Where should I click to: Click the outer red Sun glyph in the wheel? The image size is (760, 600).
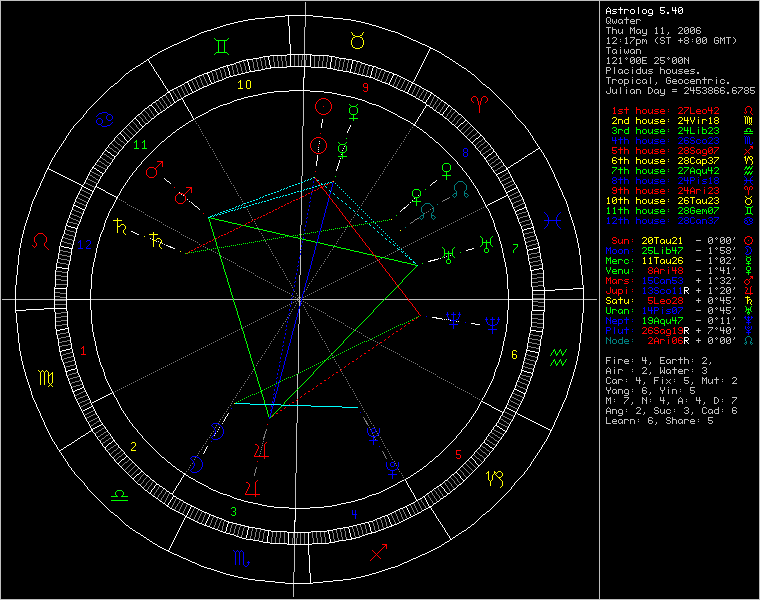pyautogui.click(x=323, y=107)
